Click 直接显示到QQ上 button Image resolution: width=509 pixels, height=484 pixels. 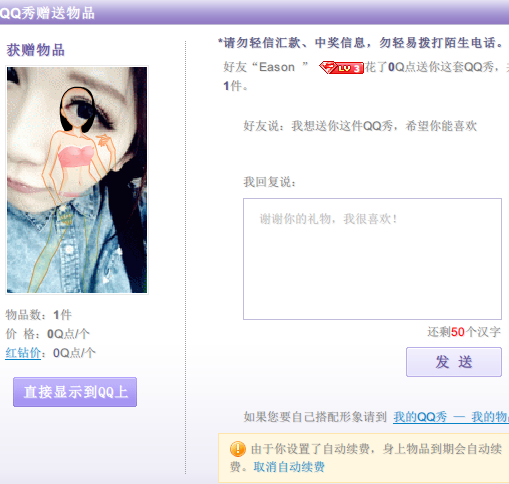click(75, 392)
